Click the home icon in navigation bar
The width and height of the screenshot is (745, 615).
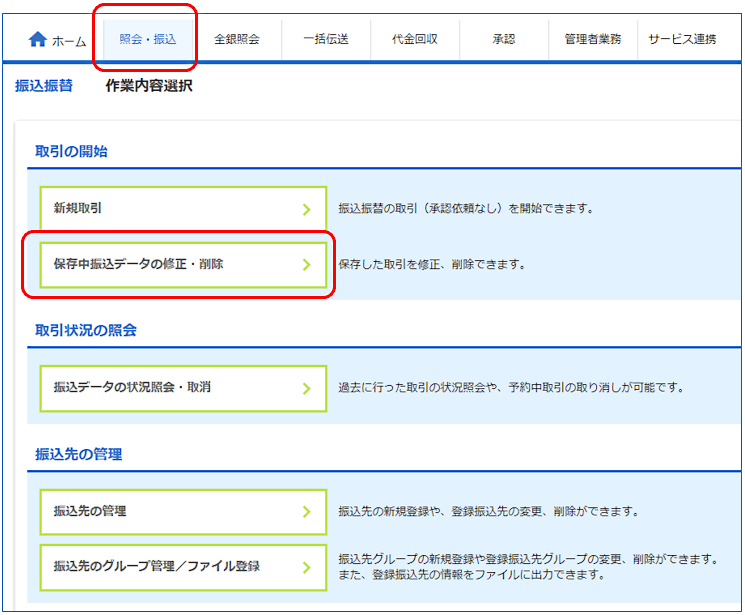38,39
